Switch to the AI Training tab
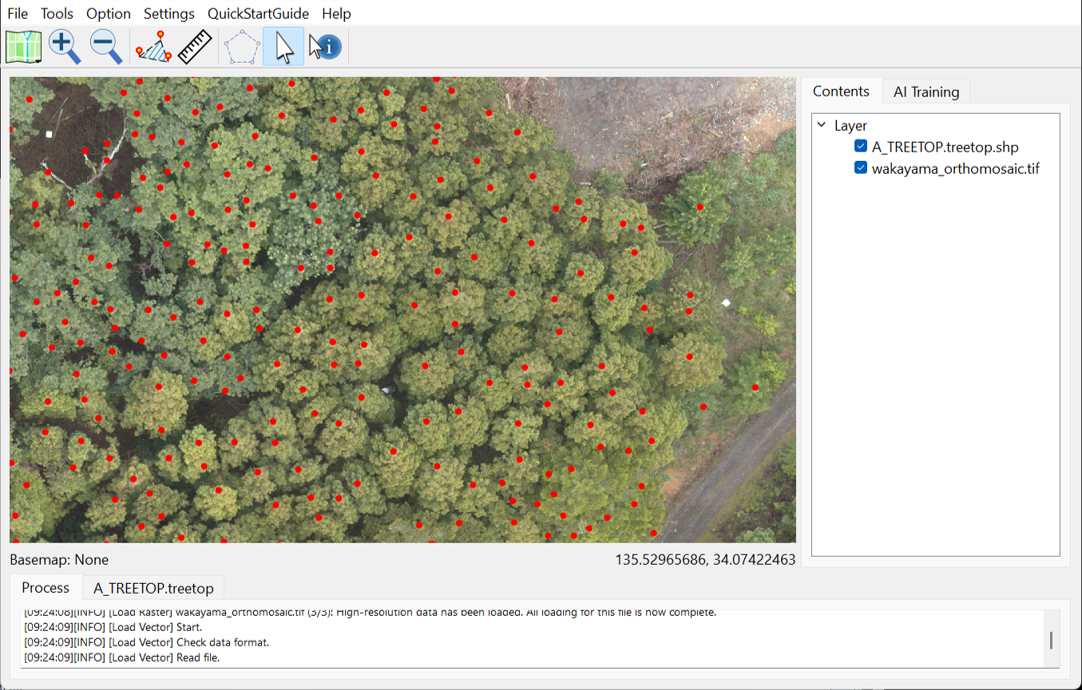 click(925, 91)
